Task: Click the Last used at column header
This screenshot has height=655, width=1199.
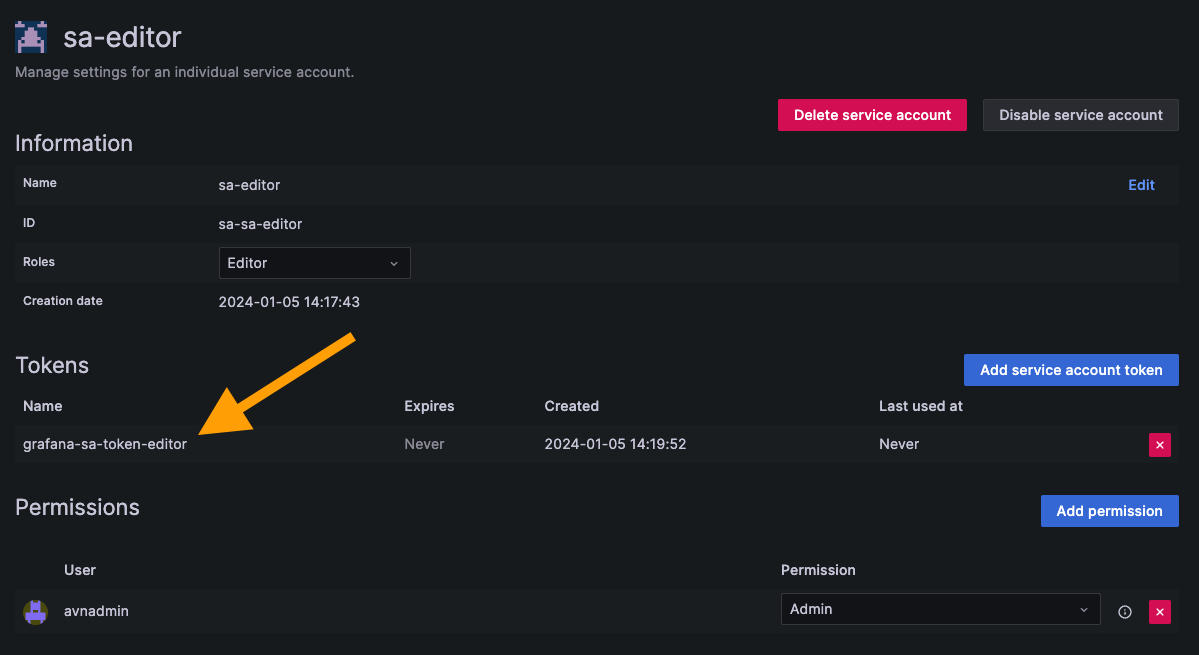Action: (920, 406)
